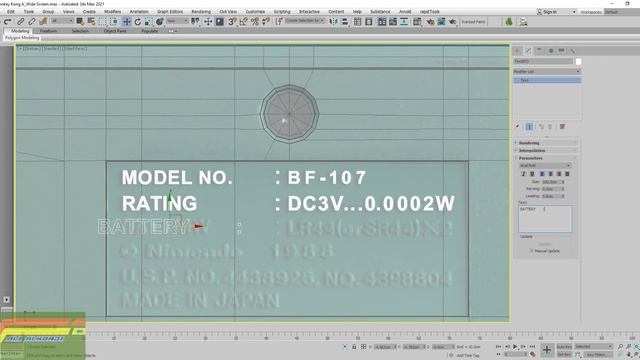Image resolution: width=640 pixels, height=360 pixels.
Task: Open the Selection Filter dropdown
Action: [62, 21]
